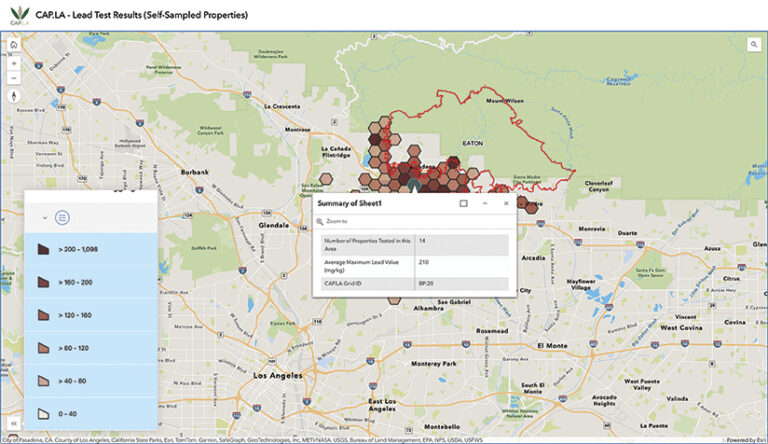Select the '0 - 40' legend label
Viewport: 768px width, 444px height.
click(x=68, y=414)
